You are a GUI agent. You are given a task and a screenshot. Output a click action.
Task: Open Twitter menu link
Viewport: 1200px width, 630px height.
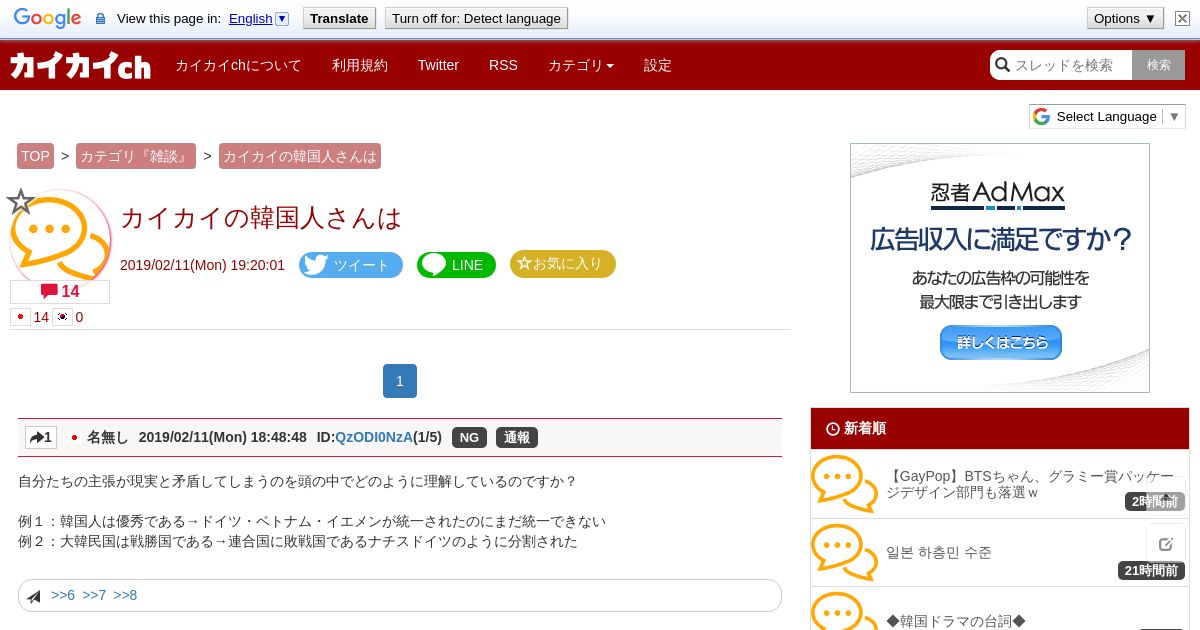pos(438,65)
